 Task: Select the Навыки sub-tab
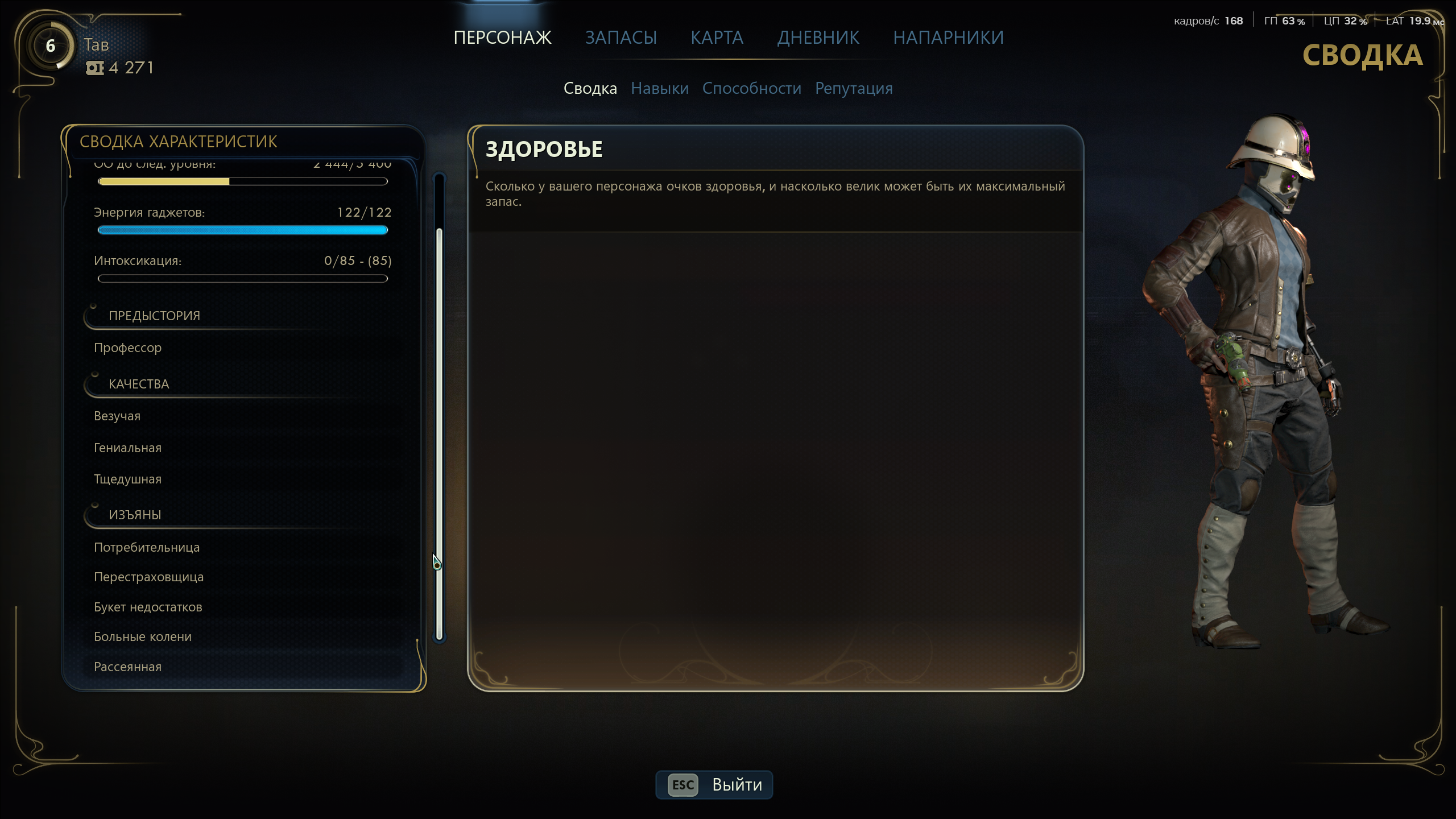660,88
